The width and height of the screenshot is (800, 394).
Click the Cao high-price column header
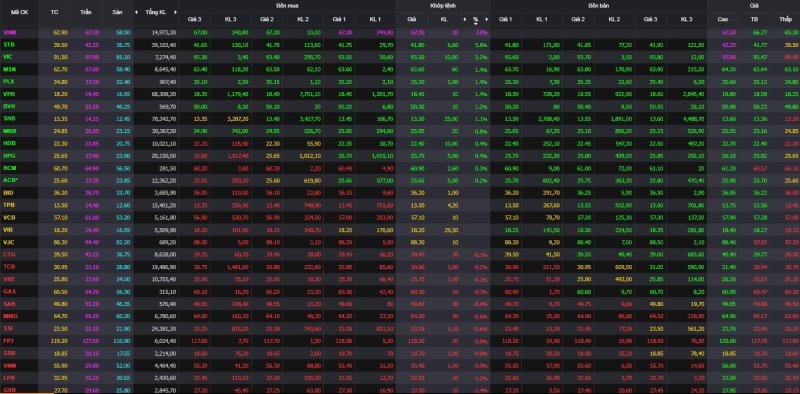722,19
